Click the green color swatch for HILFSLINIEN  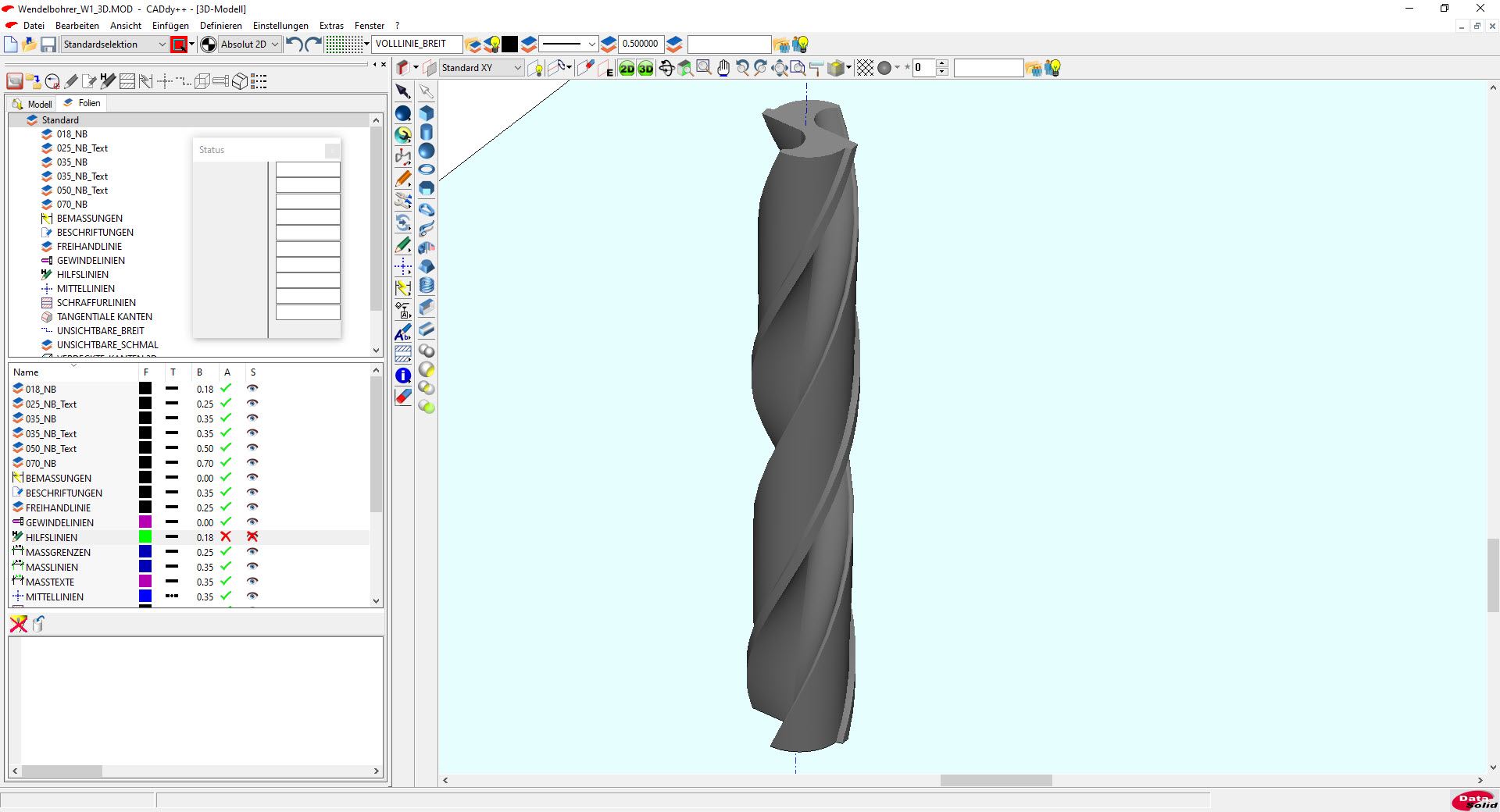pos(145,537)
